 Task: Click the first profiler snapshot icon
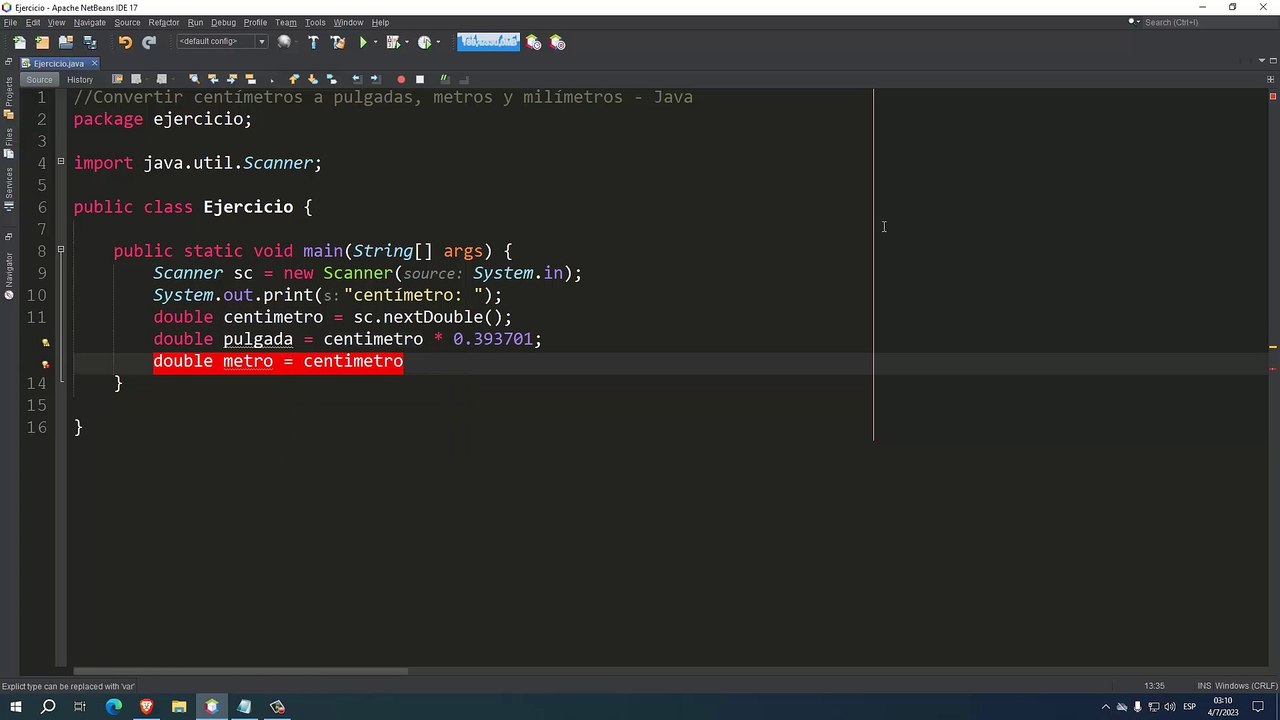click(x=533, y=42)
